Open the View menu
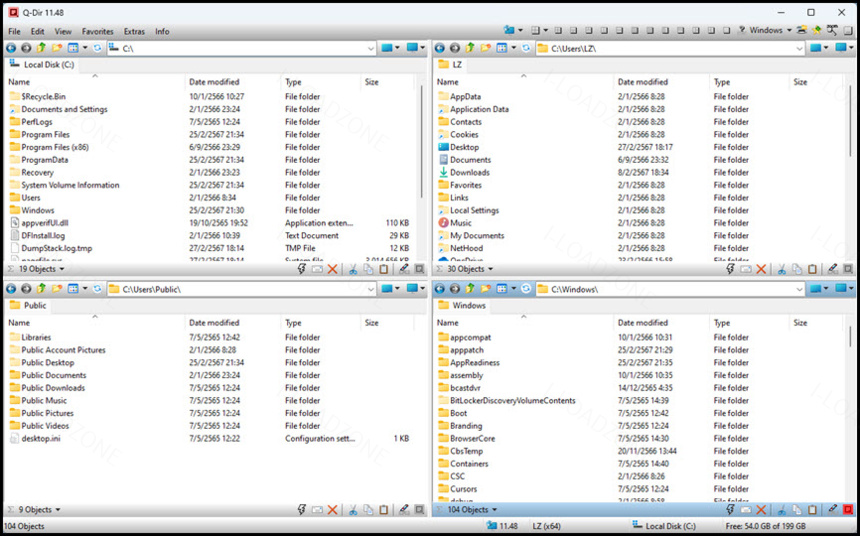860x536 pixels. click(x=63, y=31)
